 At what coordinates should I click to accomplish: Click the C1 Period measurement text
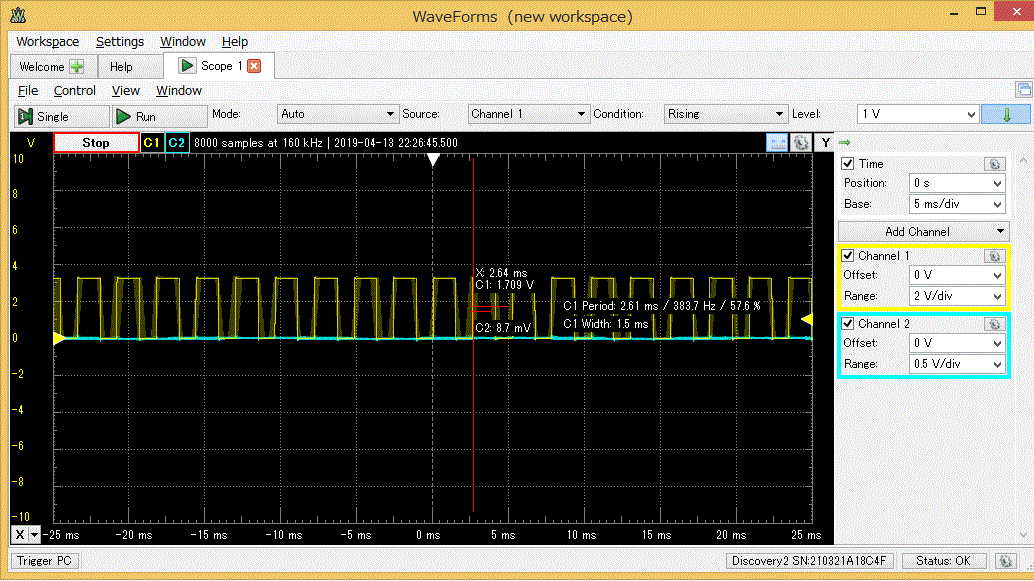point(661,306)
